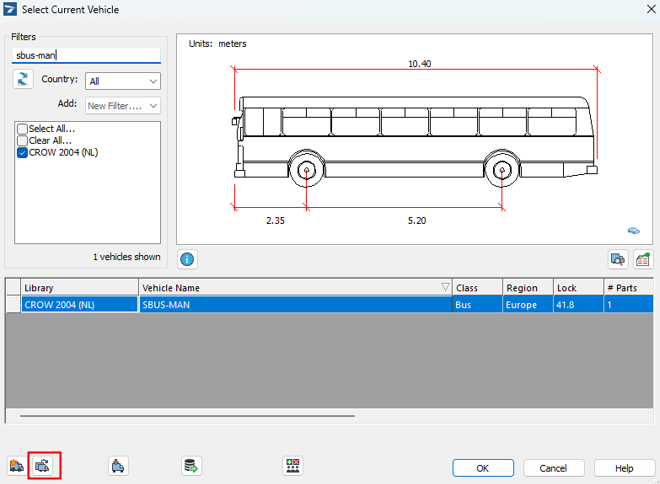This screenshot has height=484, width=660.
Task: Click the refresh filters icon beside Country
Action: coord(22,80)
